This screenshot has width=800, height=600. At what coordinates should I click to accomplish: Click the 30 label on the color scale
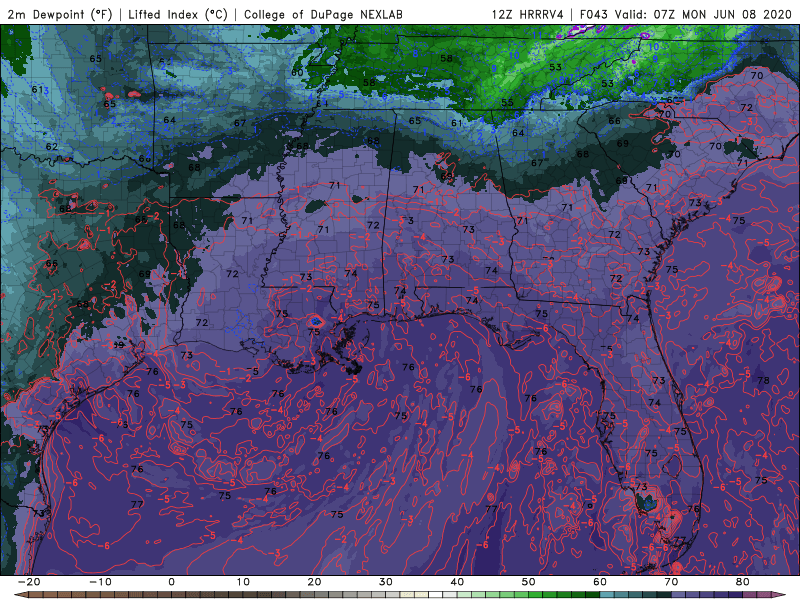pos(386,582)
